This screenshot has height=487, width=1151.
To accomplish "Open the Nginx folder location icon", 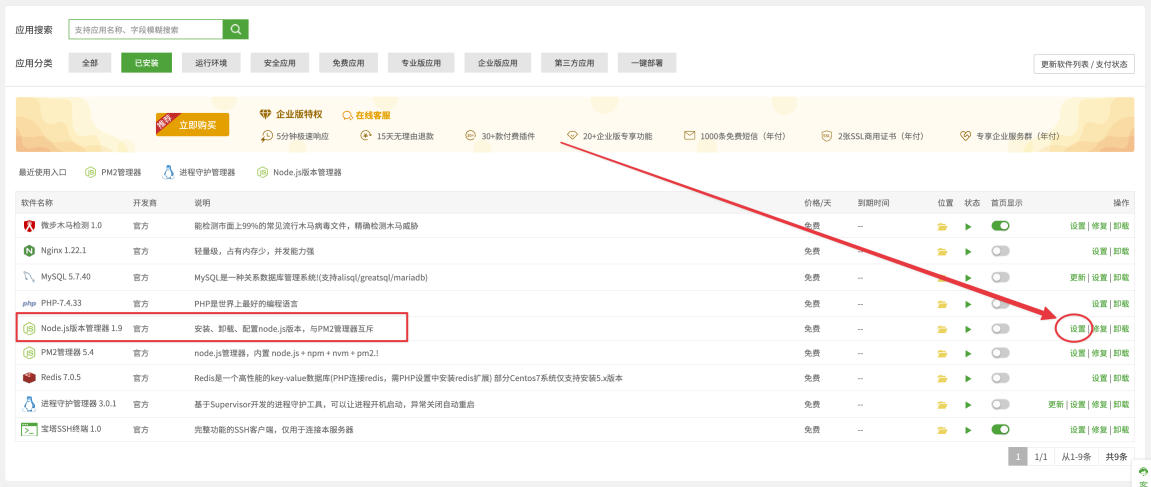I will pyautogui.click(x=941, y=252).
